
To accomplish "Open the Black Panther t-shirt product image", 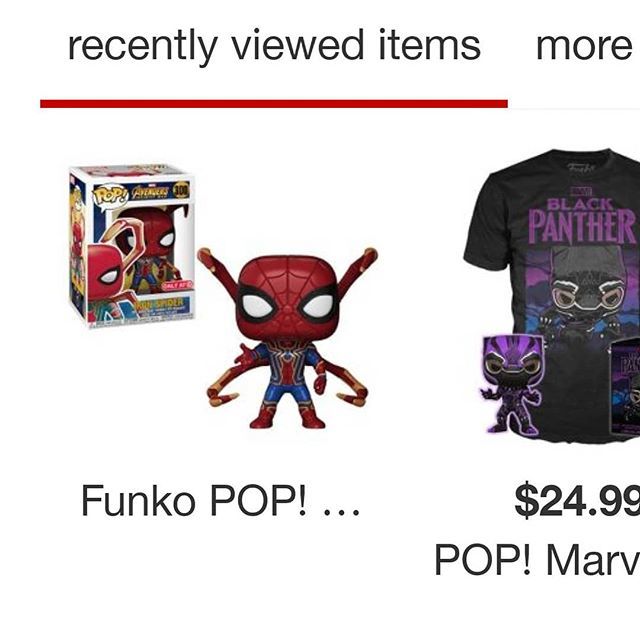I will coord(552,293).
